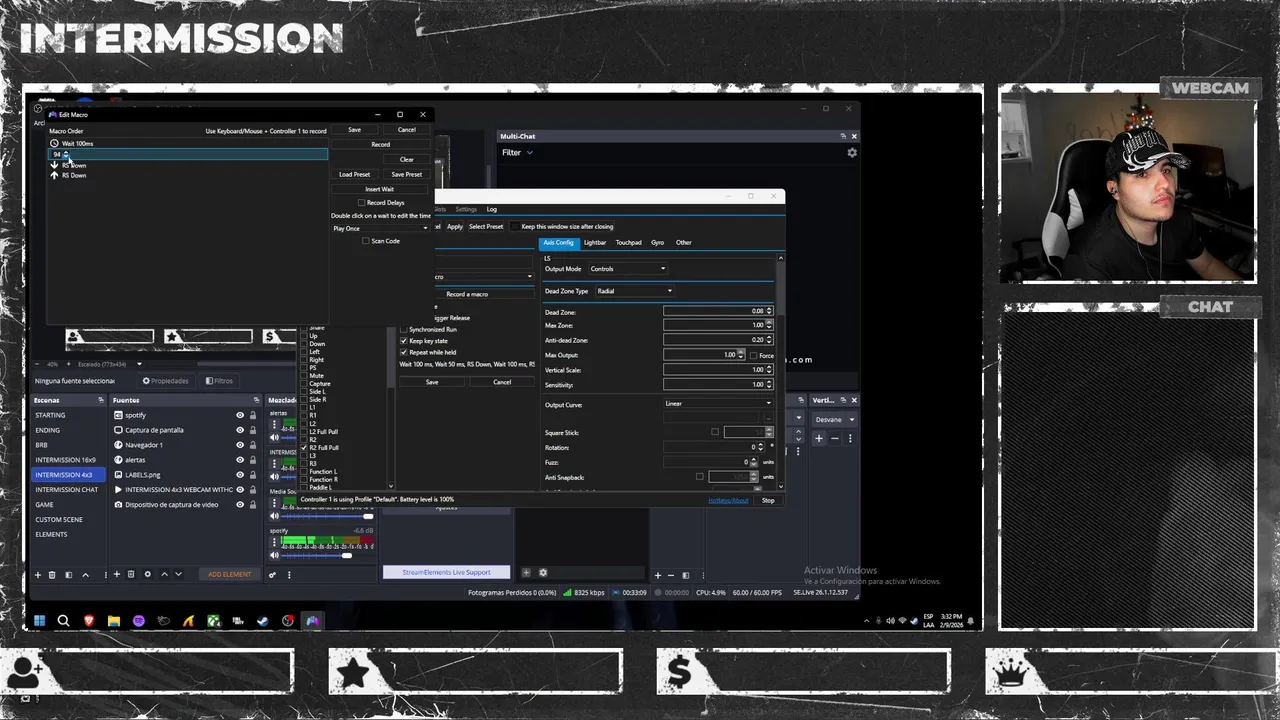Image resolution: width=1280 pixels, height=720 pixels.
Task: Expand the Multi-Chat Filter dropdown
Action: pyautogui.click(x=518, y=153)
